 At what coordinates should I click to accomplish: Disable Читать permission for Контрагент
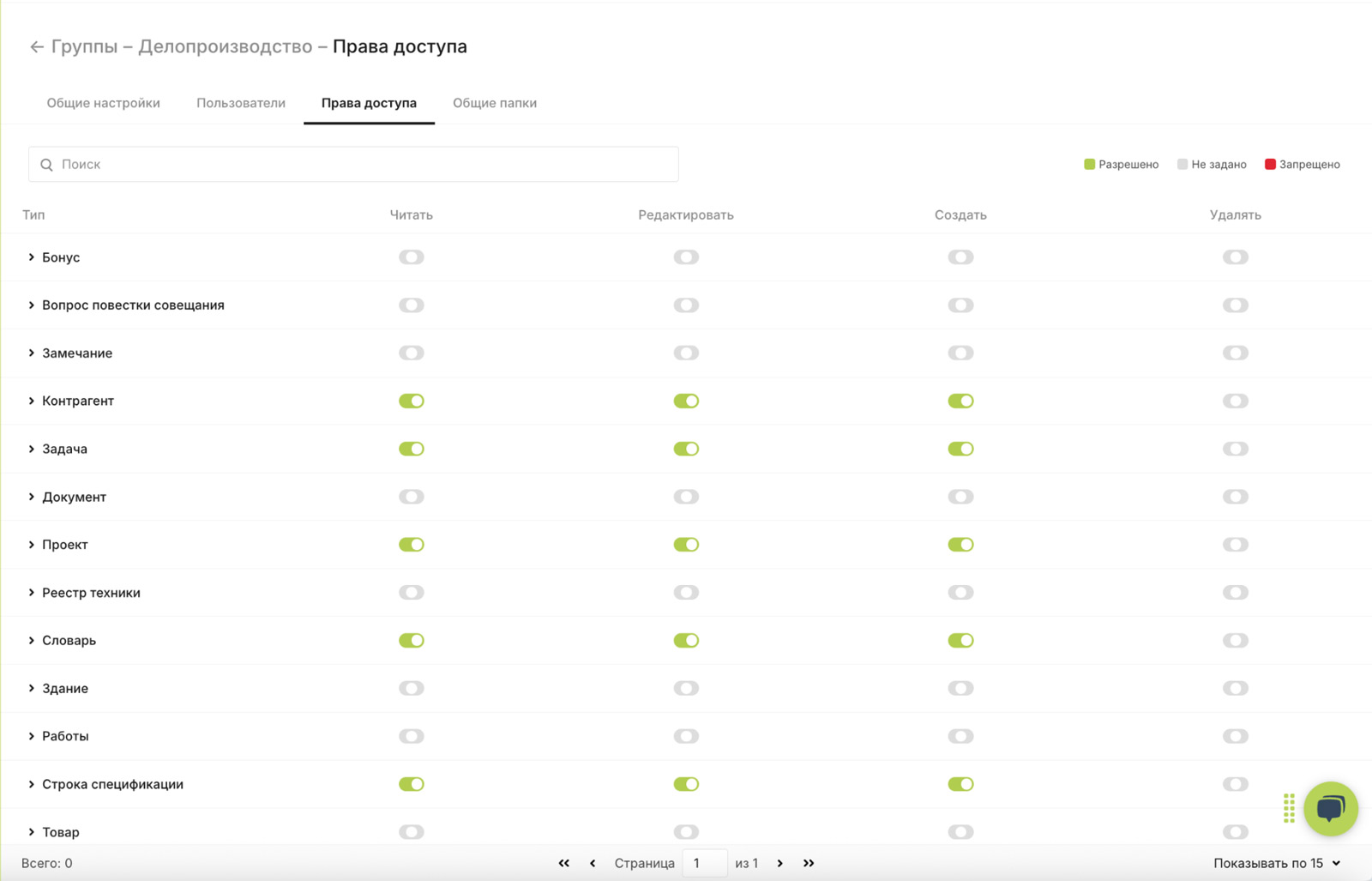(x=412, y=401)
